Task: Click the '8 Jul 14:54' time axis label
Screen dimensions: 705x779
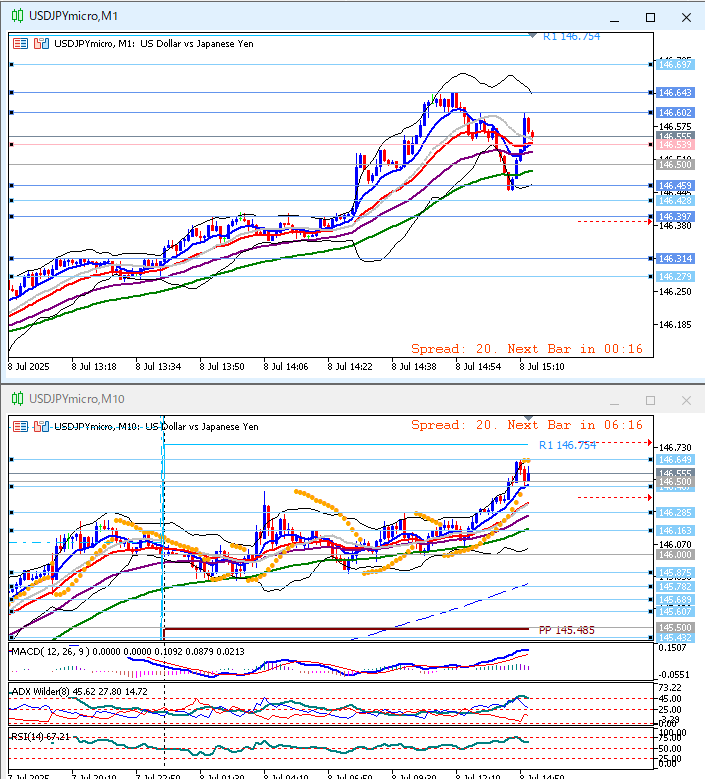Action: click(x=478, y=367)
